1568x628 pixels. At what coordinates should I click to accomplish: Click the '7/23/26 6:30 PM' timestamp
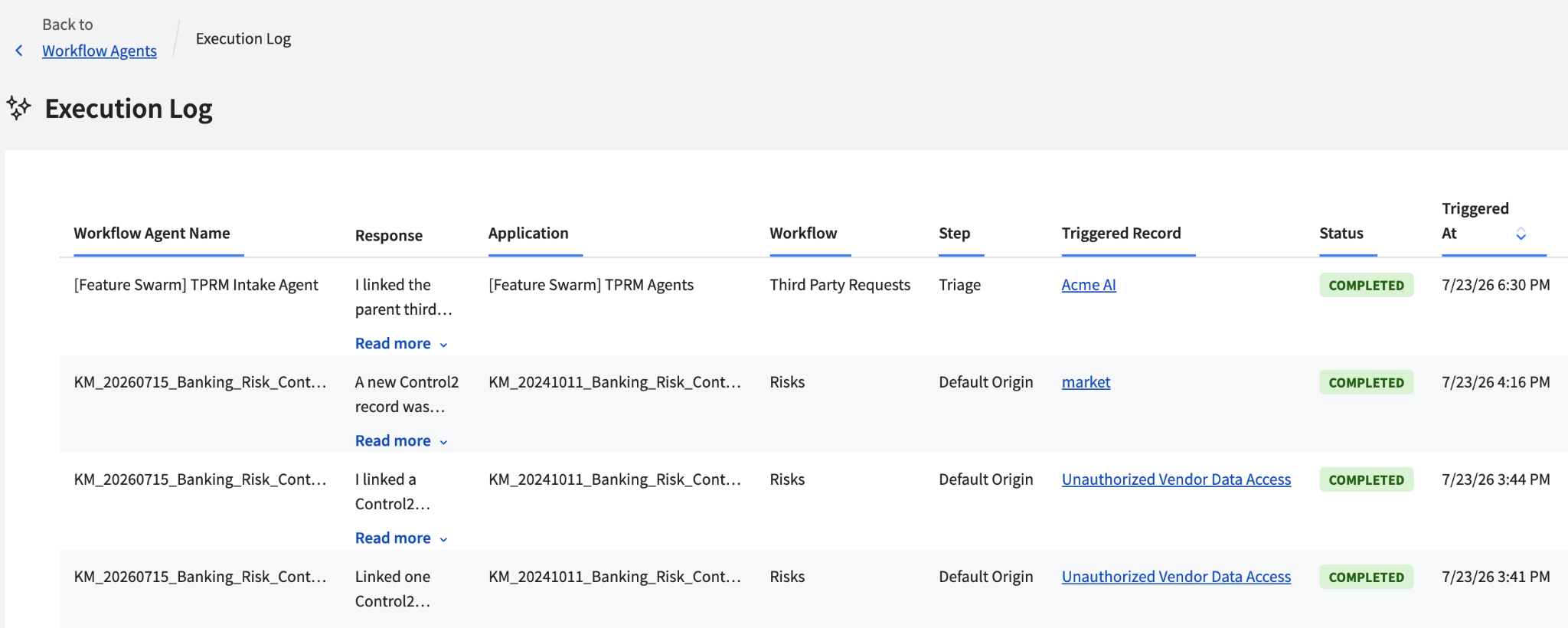click(x=1496, y=285)
